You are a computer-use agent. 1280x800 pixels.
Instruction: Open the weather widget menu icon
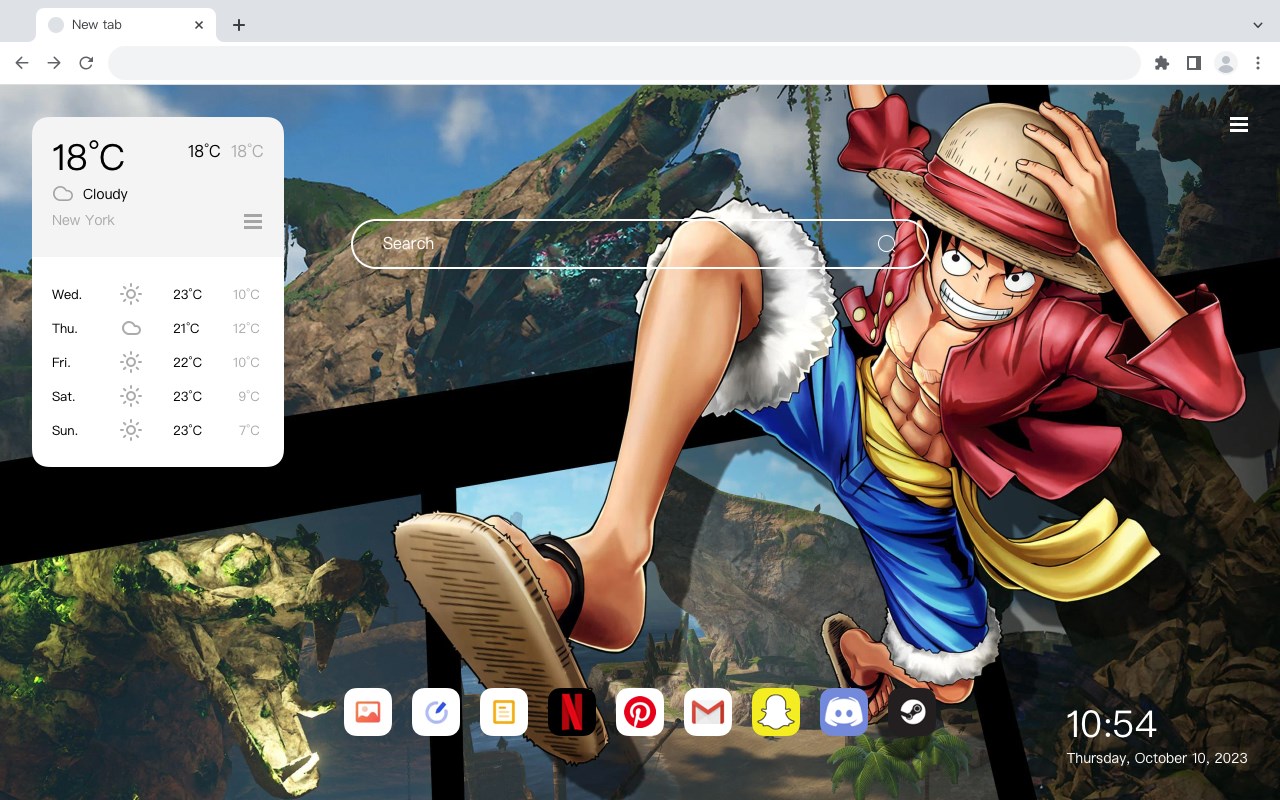pyautogui.click(x=253, y=221)
